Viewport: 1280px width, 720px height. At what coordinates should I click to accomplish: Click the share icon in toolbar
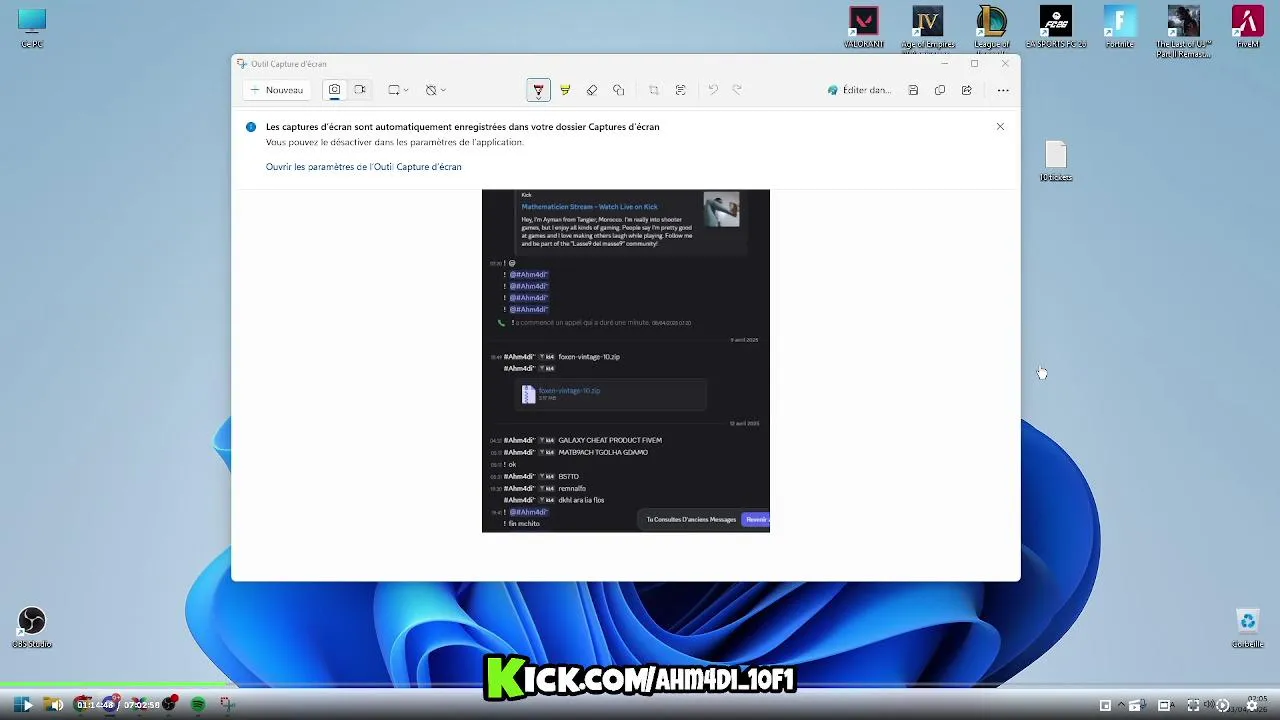967,90
